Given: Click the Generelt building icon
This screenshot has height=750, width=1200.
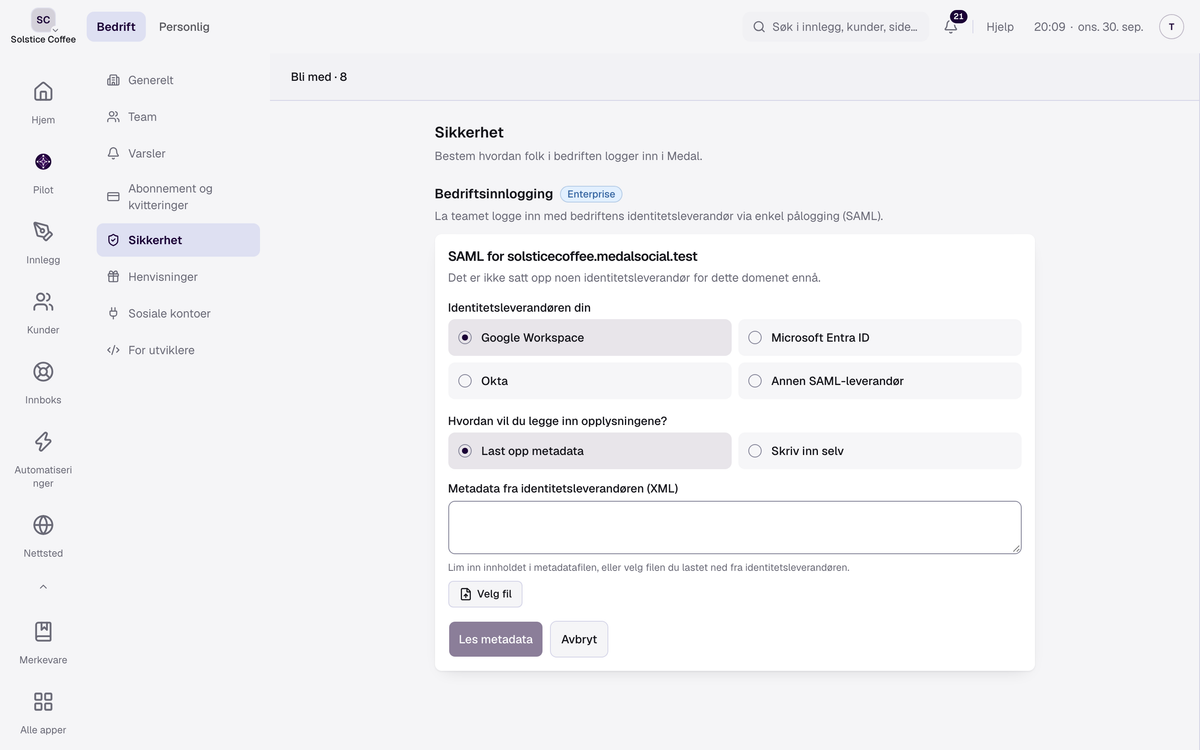Looking at the screenshot, I should pyautogui.click(x=113, y=80).
